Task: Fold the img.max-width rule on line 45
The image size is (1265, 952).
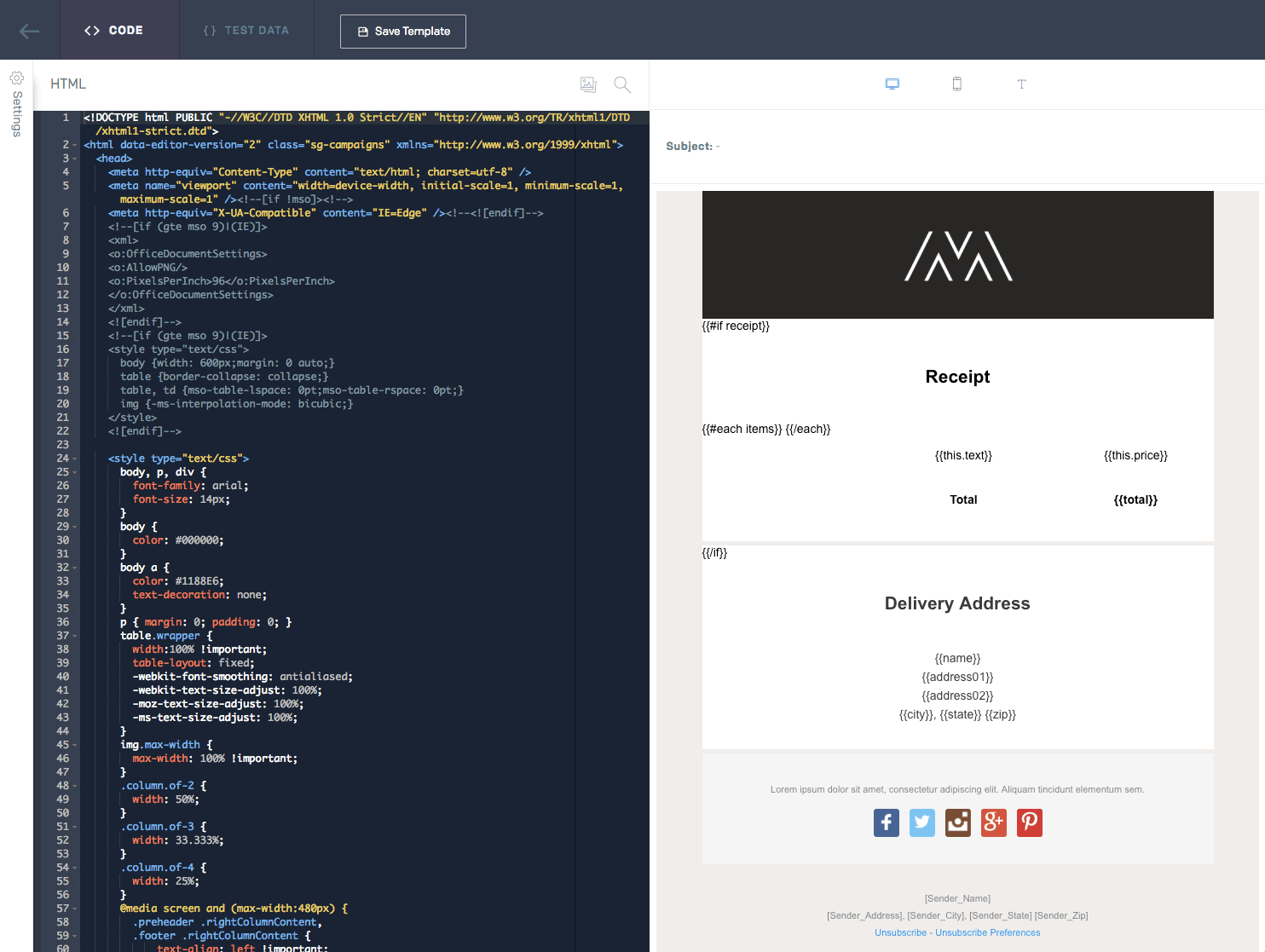Action: [x=75, y=745]
